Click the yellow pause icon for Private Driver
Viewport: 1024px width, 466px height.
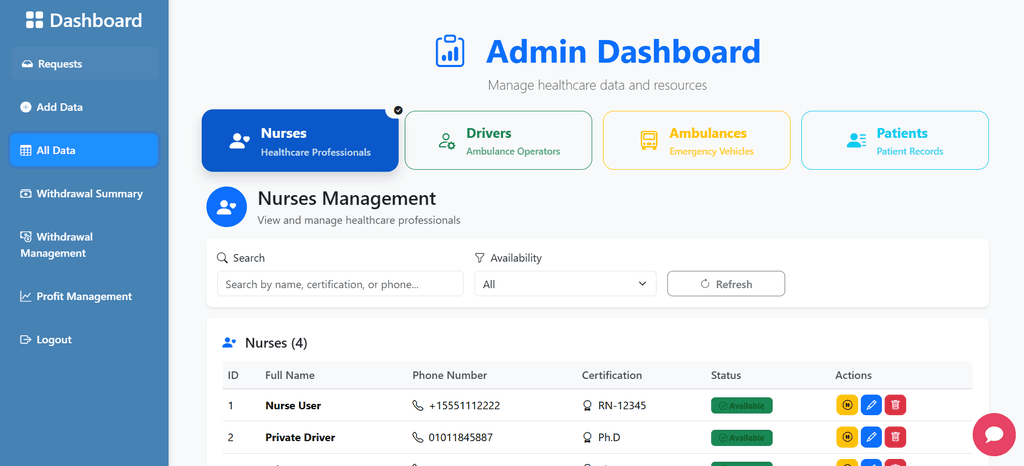point(847,437)
